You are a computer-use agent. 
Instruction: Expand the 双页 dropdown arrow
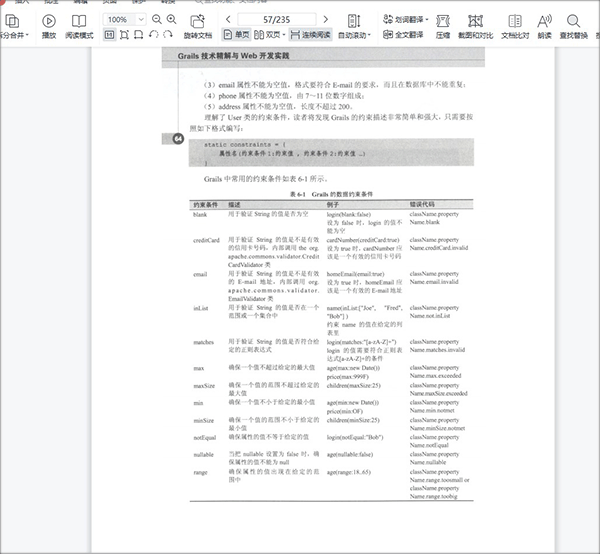coord(284,35)
